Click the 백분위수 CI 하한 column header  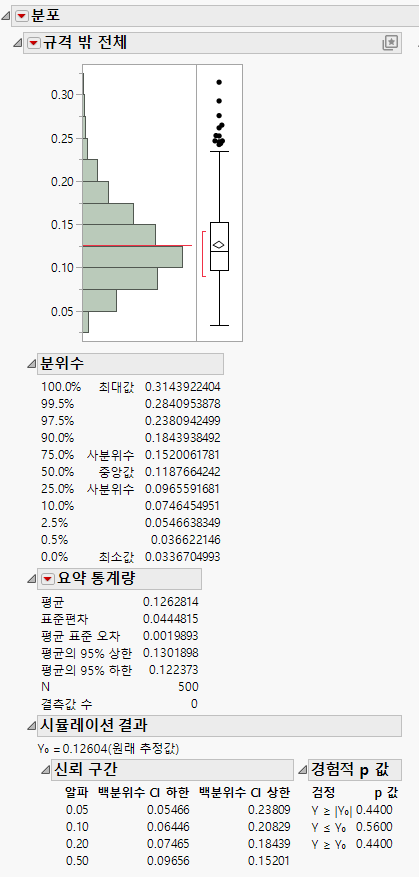(144, 793)
